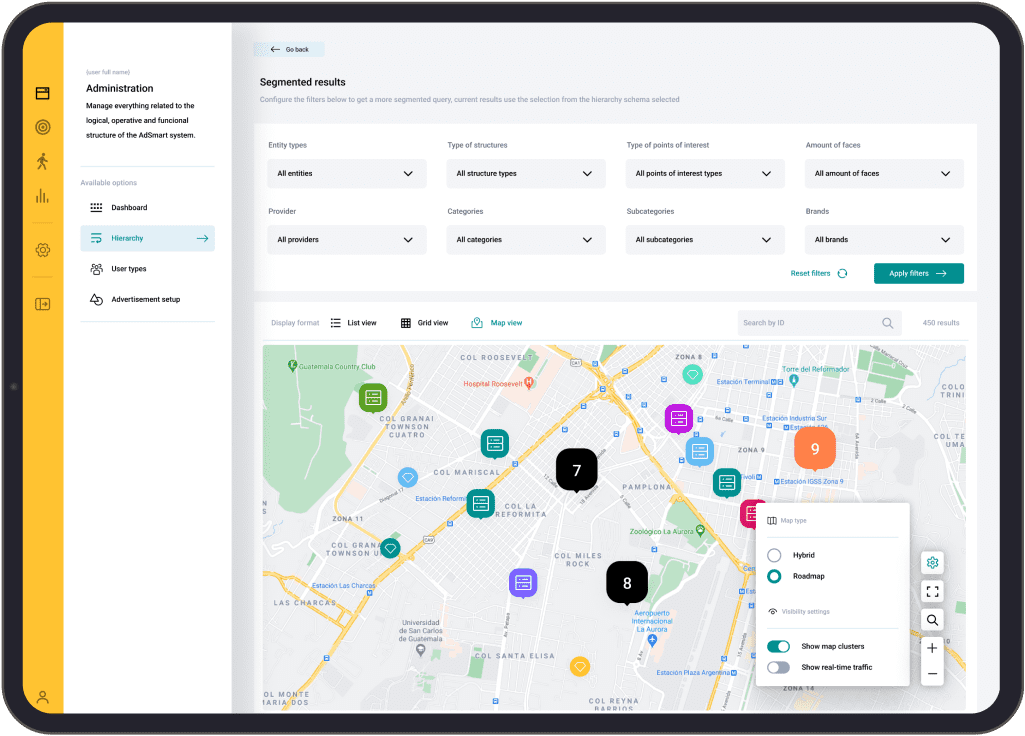
Task: Enter fullscreen map mode
Action: [931, 591]
